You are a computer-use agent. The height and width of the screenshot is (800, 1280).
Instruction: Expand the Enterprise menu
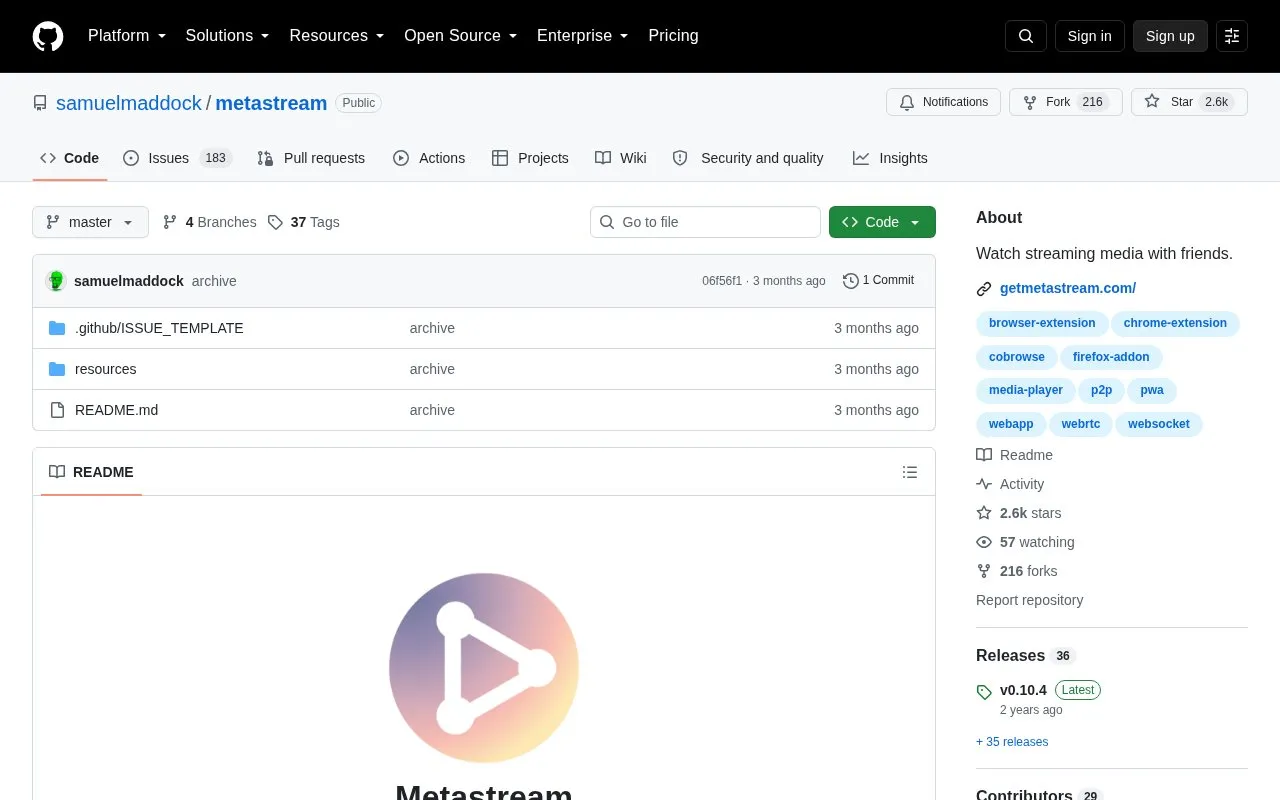click(x=583, y=36)
